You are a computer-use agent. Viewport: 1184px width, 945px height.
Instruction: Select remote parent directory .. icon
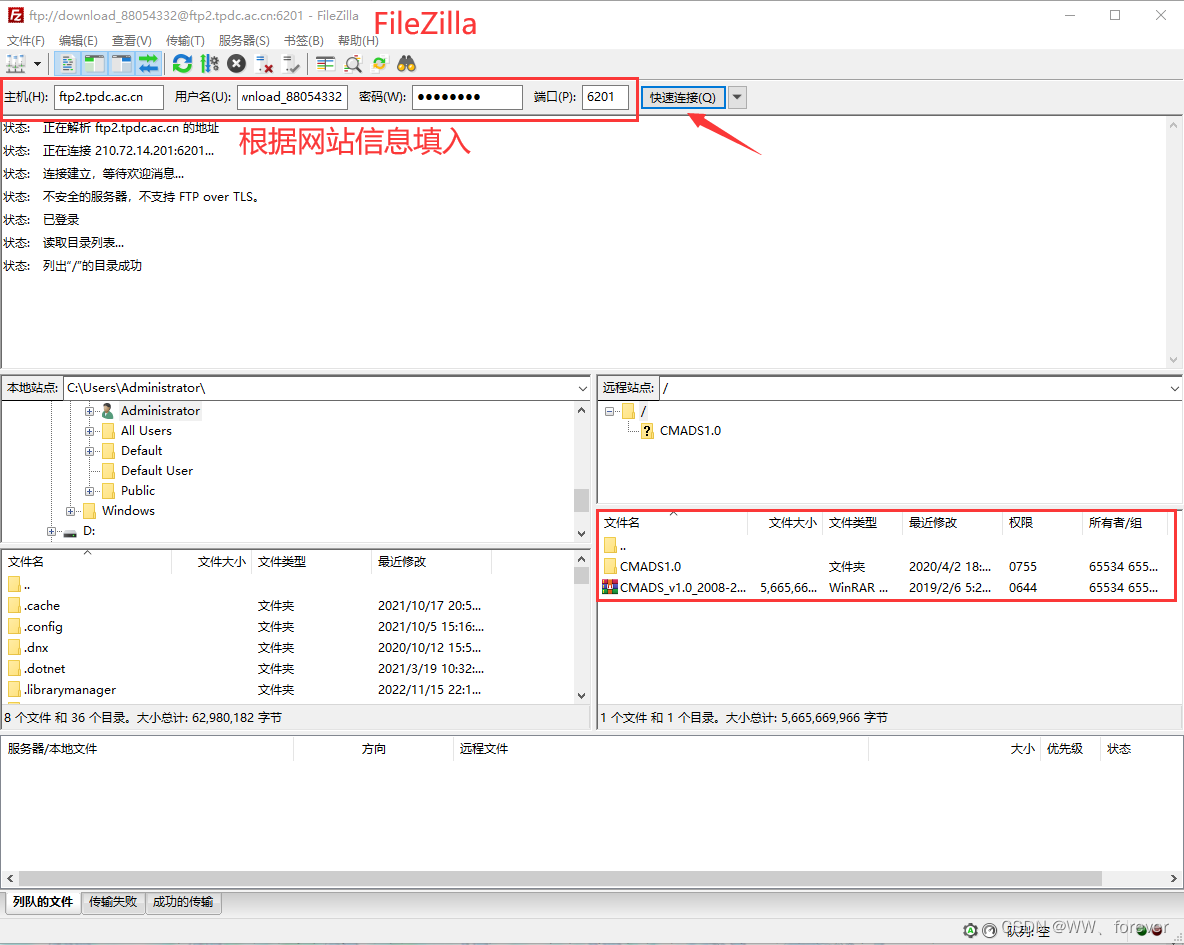tap(610, 545)
